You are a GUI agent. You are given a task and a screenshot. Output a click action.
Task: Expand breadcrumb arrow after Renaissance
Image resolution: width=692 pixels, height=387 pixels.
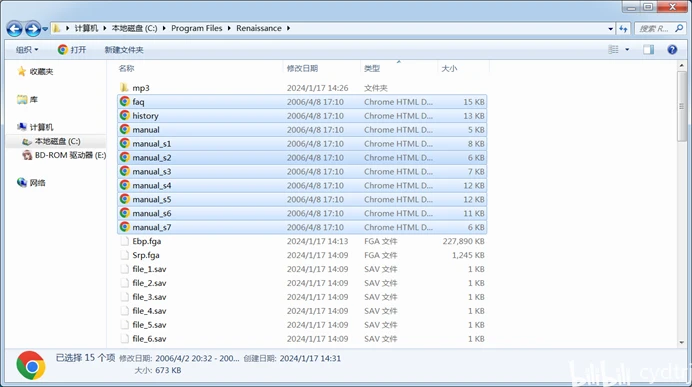288,28
